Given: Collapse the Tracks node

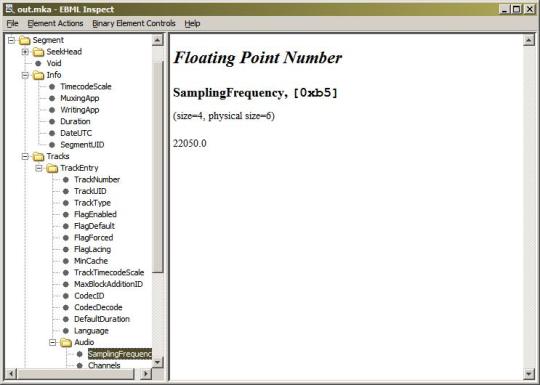Looking at the screenshot, I should point(25,157).
